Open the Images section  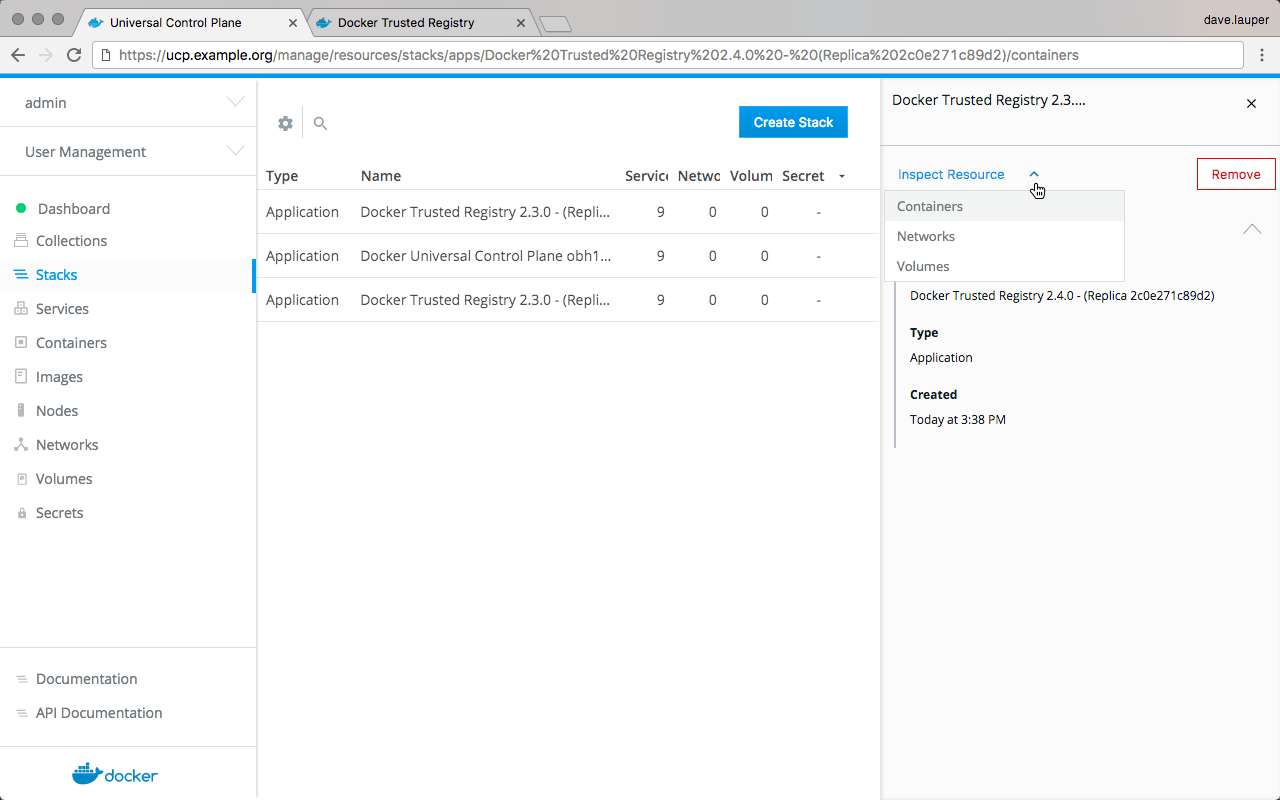click(59, 376)
